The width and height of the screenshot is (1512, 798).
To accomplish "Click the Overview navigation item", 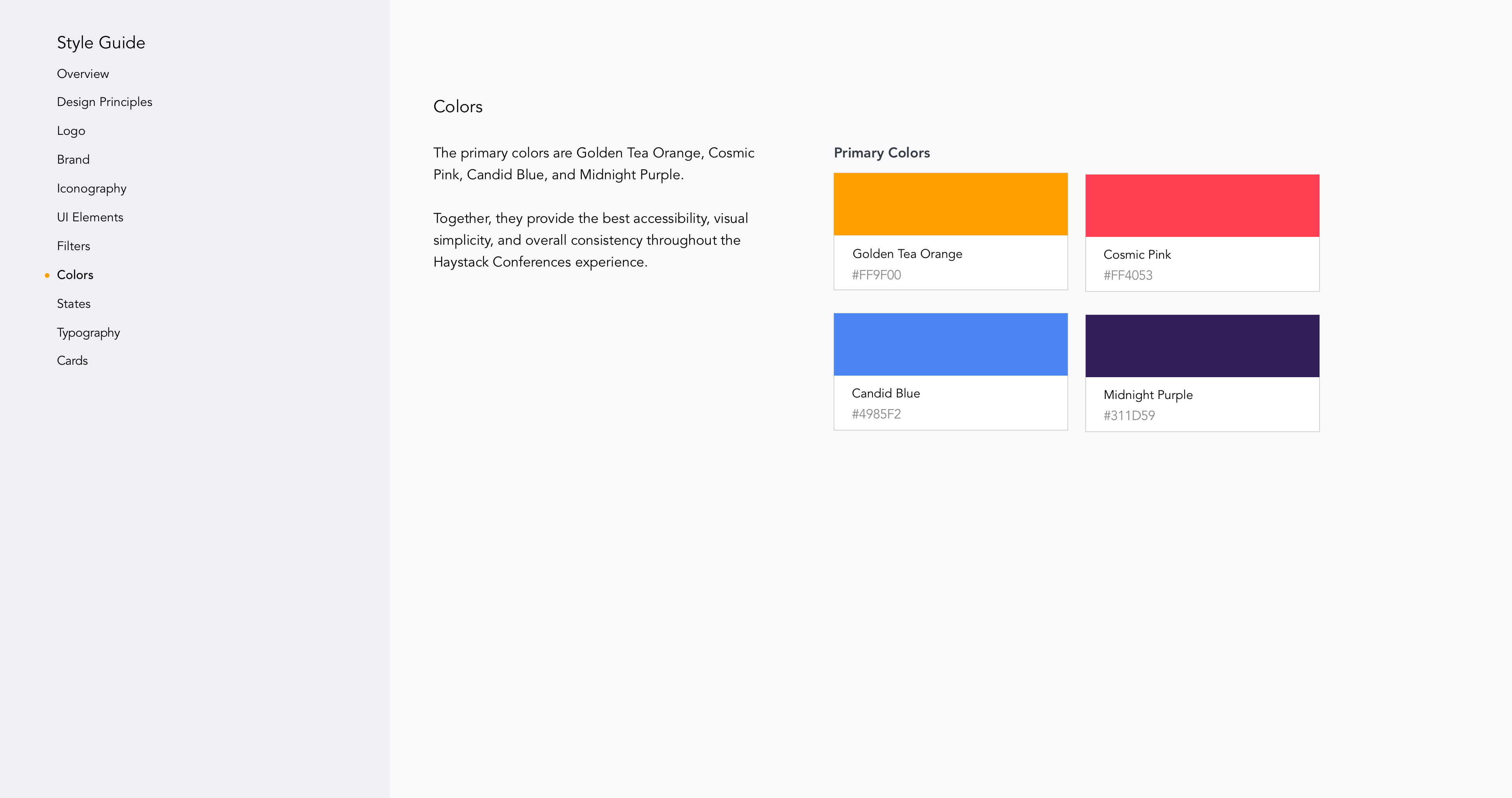I will click(83, 73).
